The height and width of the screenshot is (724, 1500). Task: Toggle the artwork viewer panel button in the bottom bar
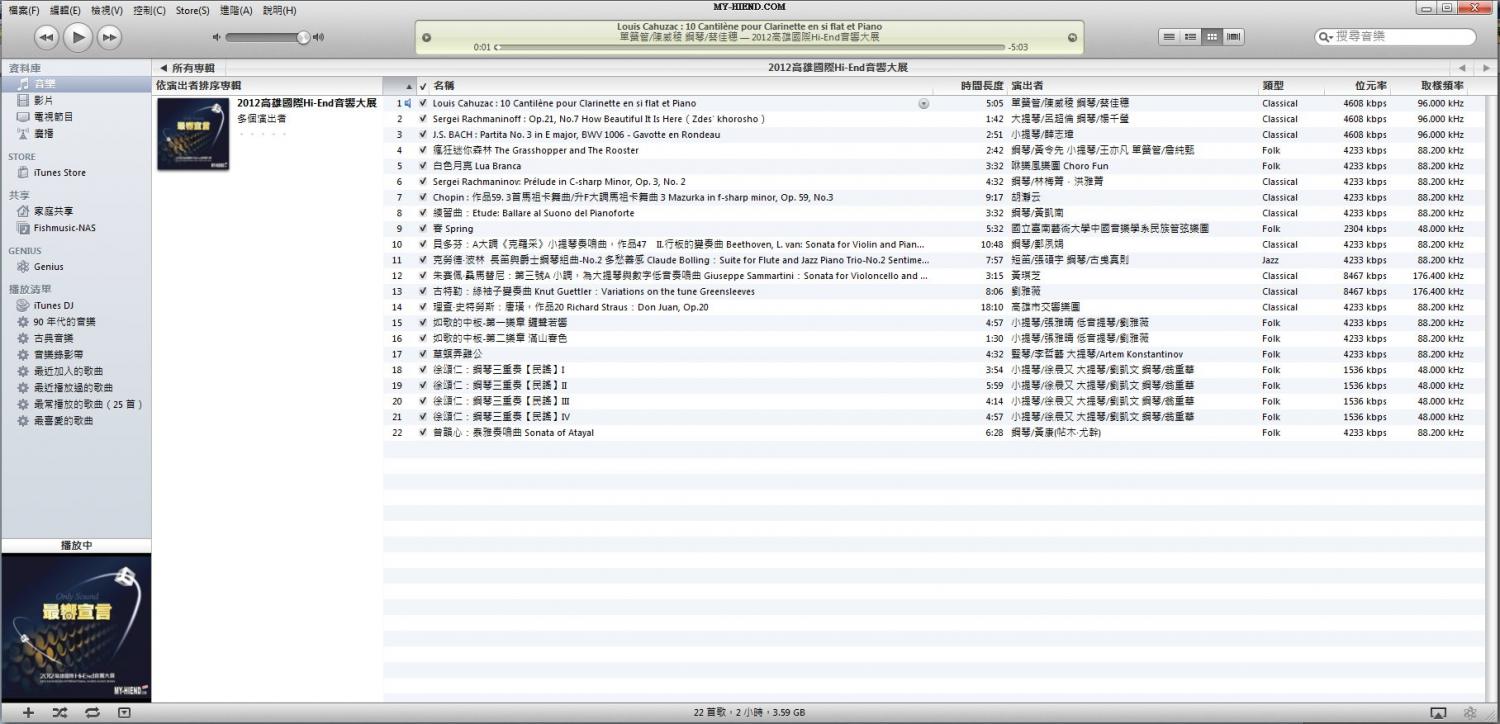(x=124, y=713)
